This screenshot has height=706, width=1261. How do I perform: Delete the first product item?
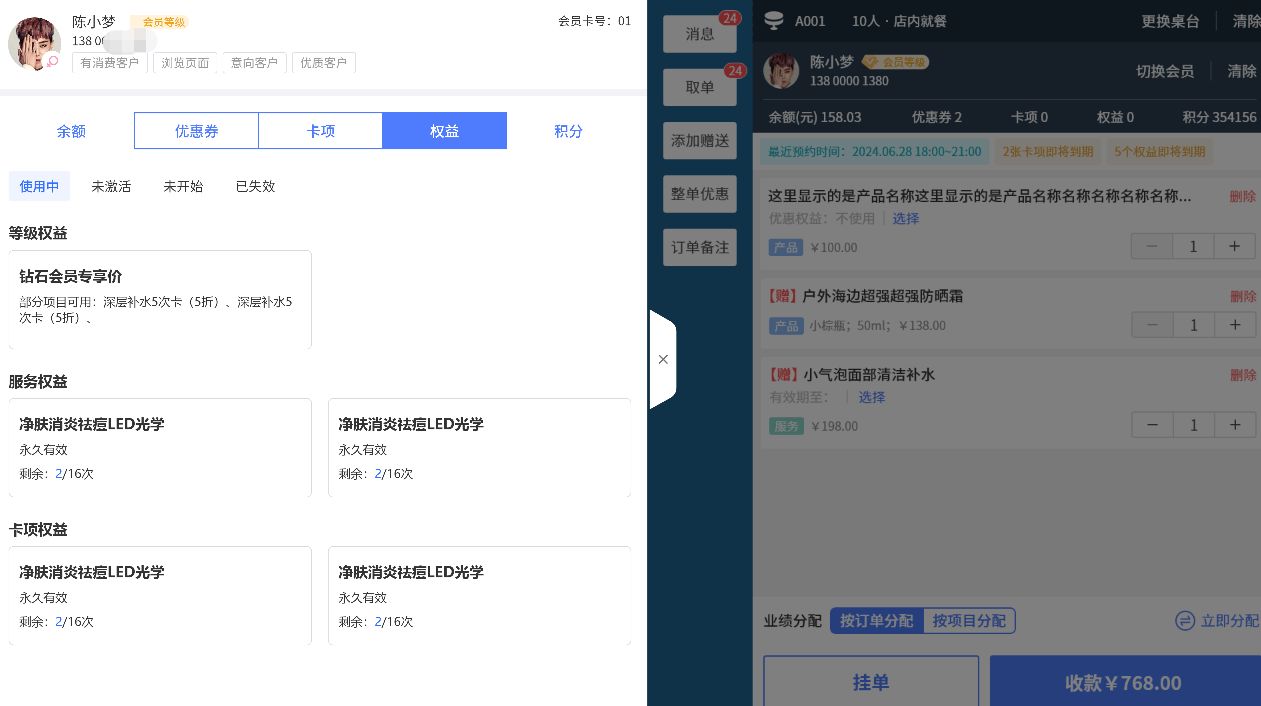tap(1243, 197)
